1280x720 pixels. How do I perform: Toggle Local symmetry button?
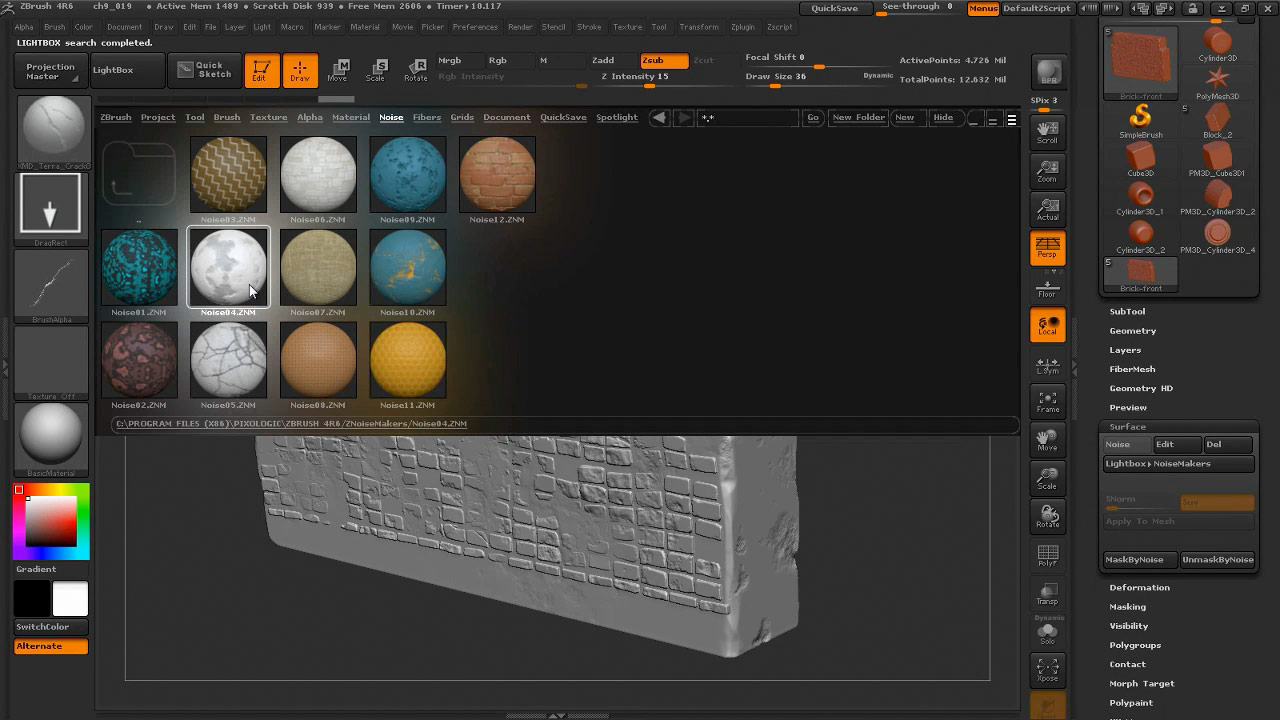(x=1047, y=325)
